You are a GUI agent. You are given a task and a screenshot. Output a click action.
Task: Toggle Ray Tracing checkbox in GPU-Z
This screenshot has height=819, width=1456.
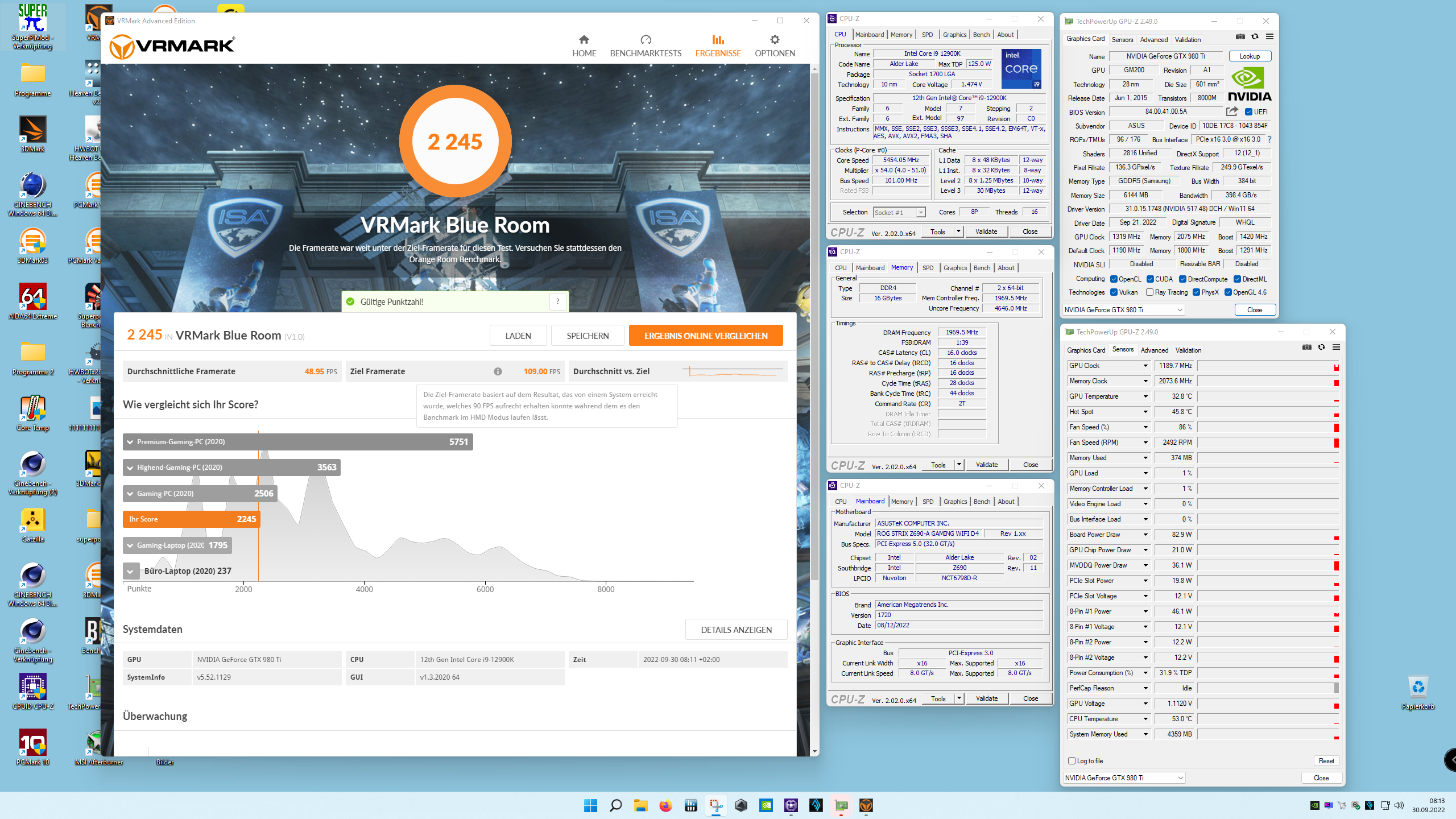(1149, 292)
